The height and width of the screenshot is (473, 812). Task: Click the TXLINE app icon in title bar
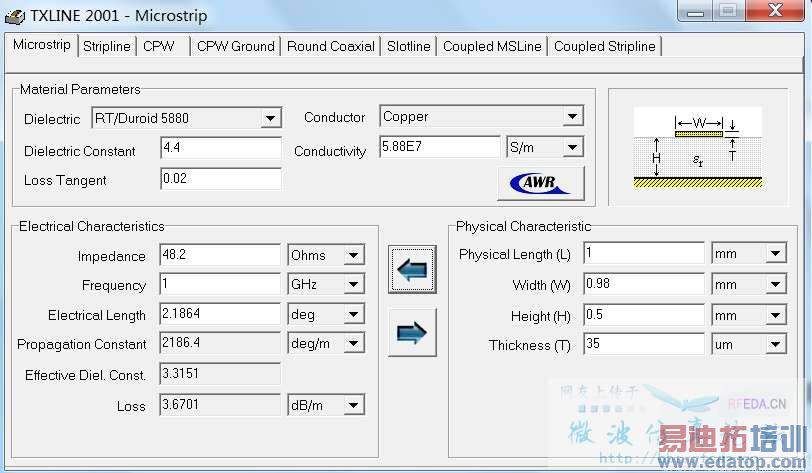14,16
